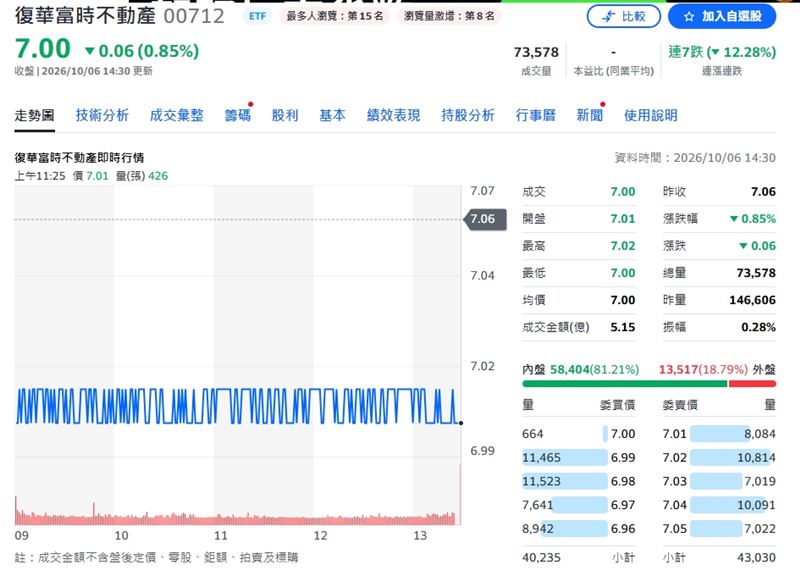Click the 比較 compare button

point(623,16)
